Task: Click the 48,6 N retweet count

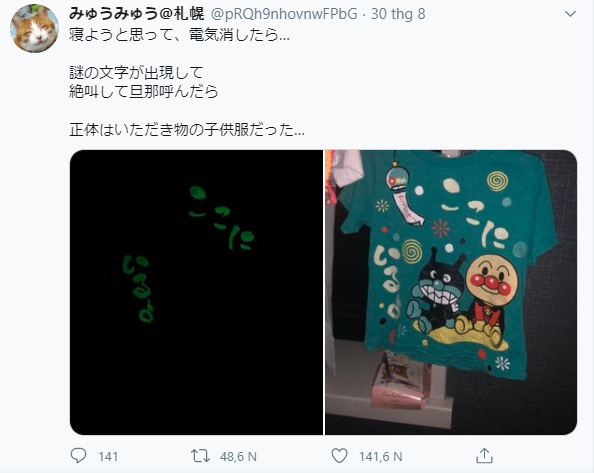Action: tap(238, 456)
